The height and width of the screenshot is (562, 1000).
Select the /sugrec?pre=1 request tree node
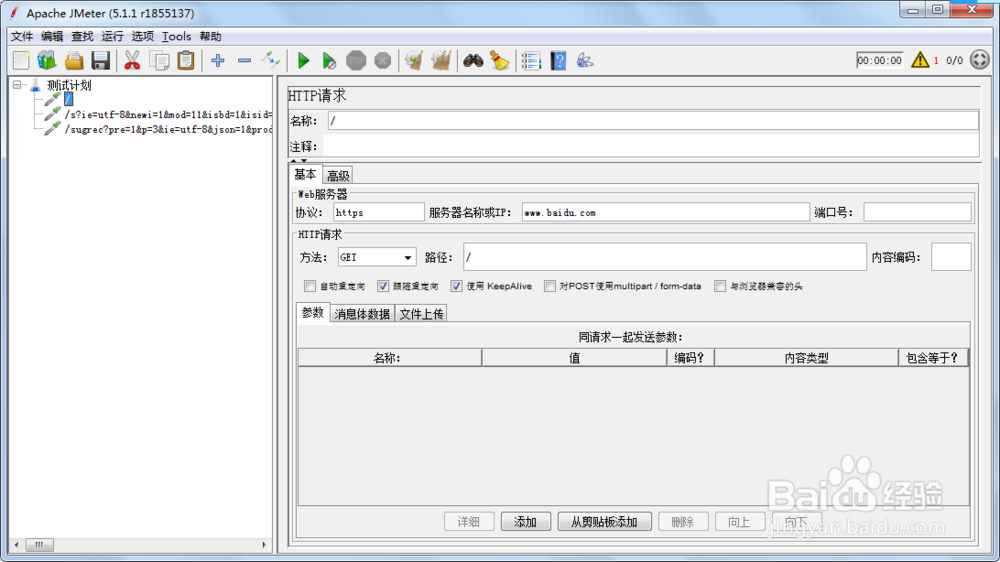pos(168,129)
